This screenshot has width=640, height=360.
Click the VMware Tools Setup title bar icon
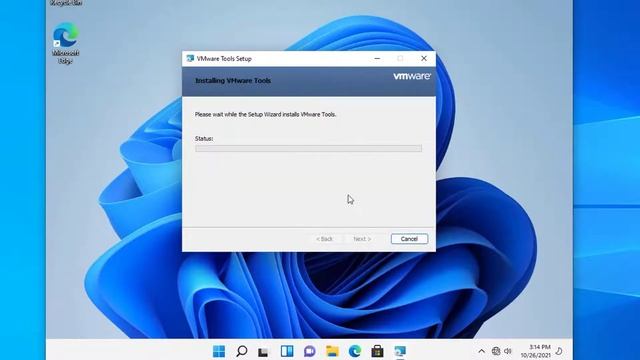click(190, 59)
